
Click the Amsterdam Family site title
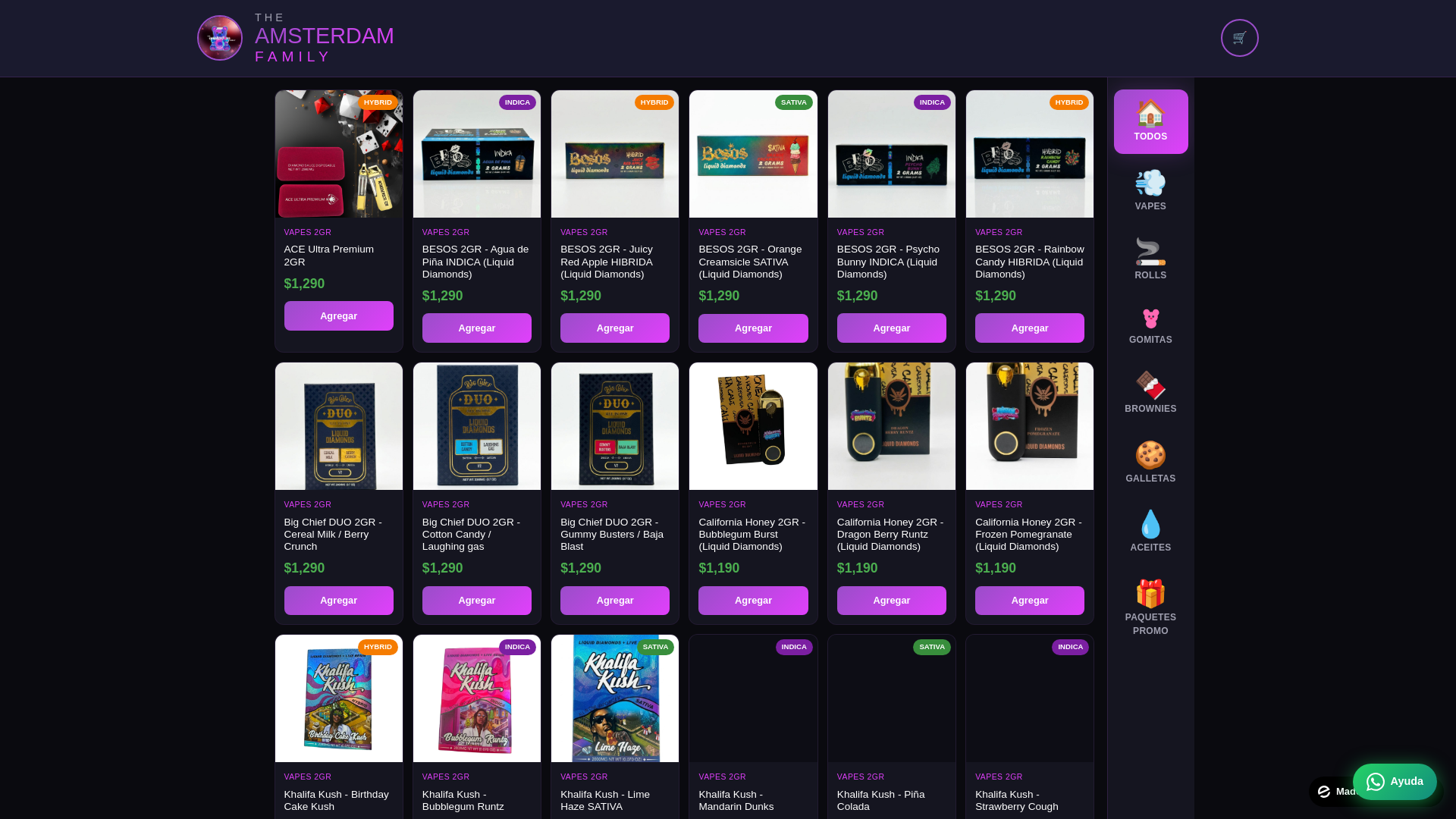[x=324, y=37]
